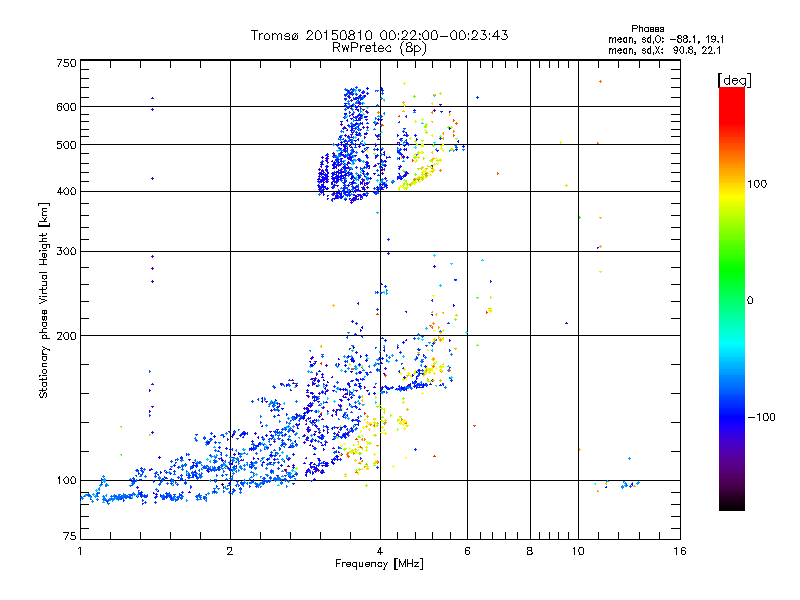Click the '4' frequency axis tick label

click(380, 551)
